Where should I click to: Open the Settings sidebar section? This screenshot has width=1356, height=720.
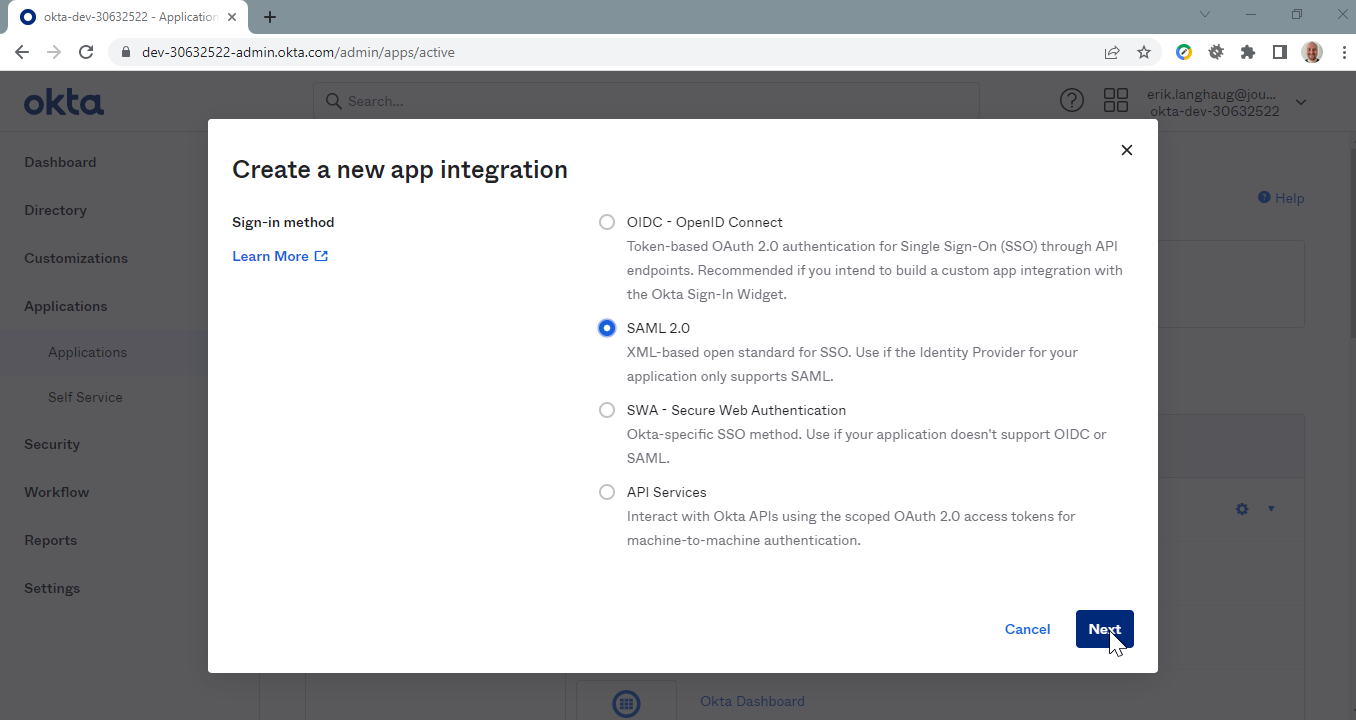[x=52, y=588]
